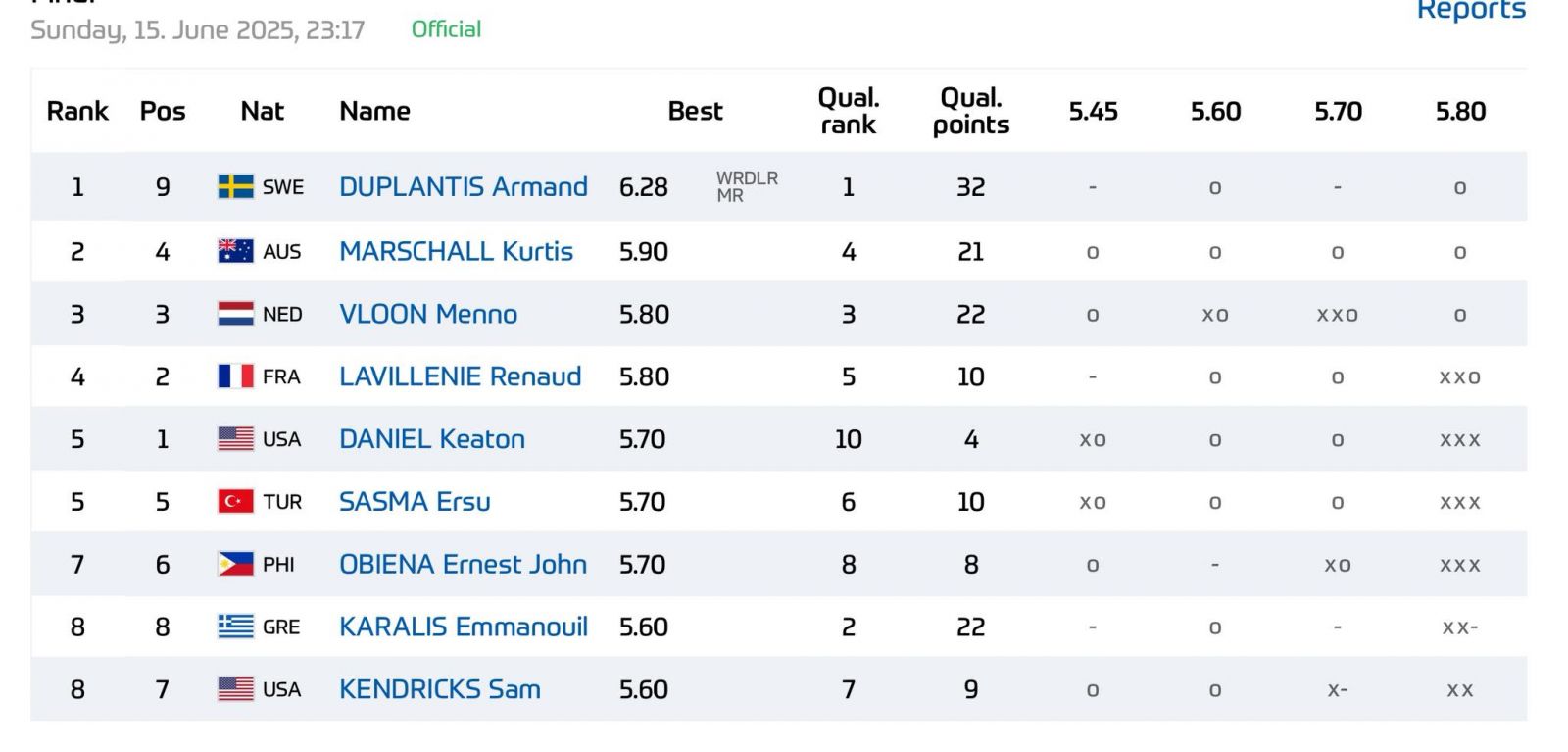Open LAVILLENIE Renaud profile link
The image size is (1568, 752).
pyautogui.click(x=461, y=376)
